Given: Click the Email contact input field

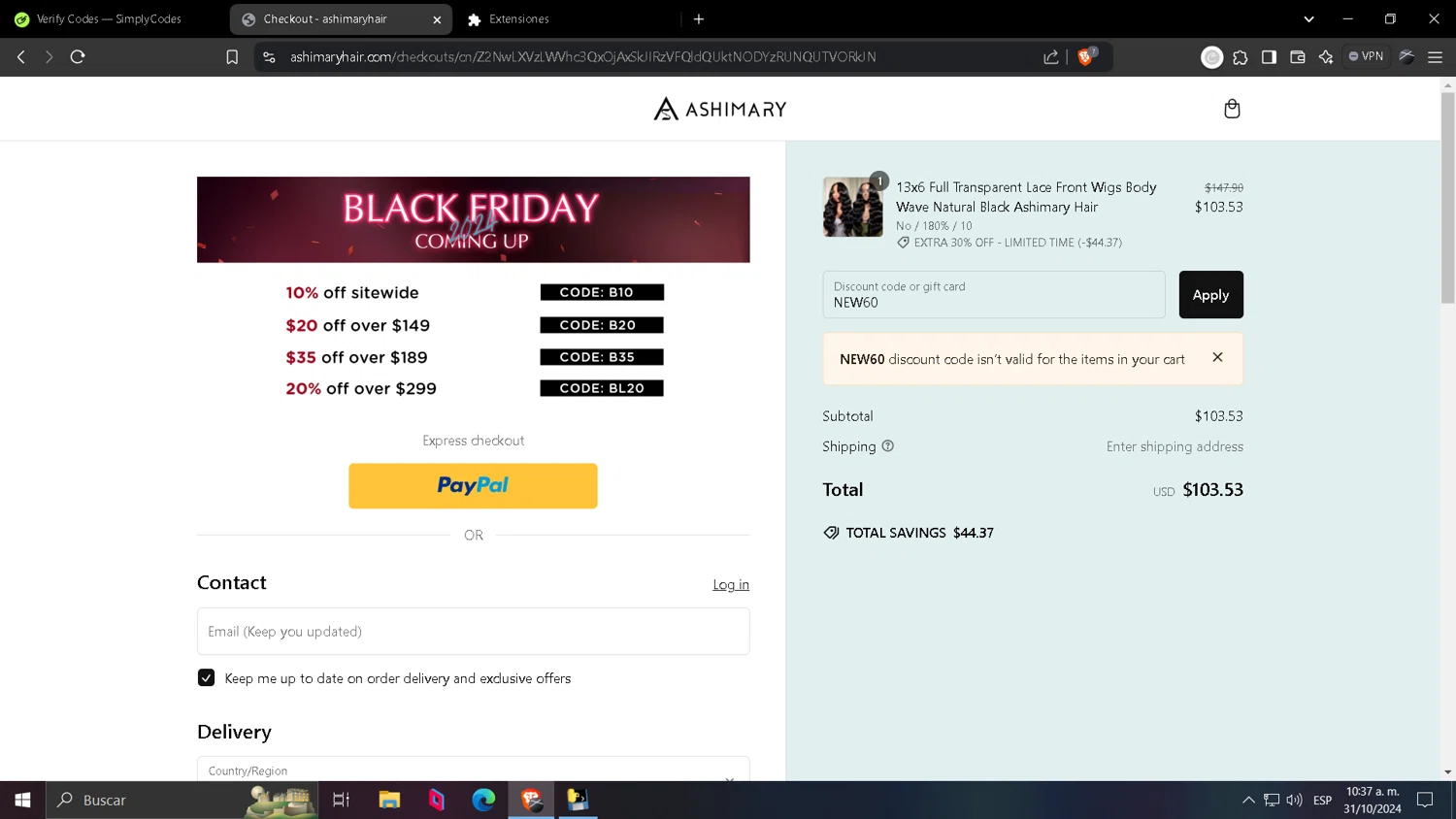Looking at the screenshot, I should click(x=474, y=631).
